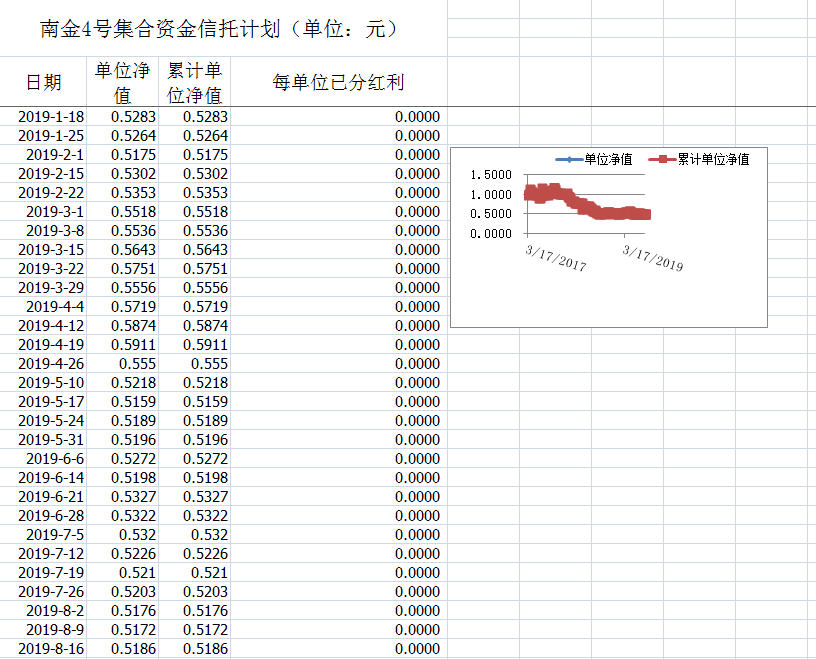Click 累计单位净值 cell in the 2019-5-10 row

tap(194, 383)
